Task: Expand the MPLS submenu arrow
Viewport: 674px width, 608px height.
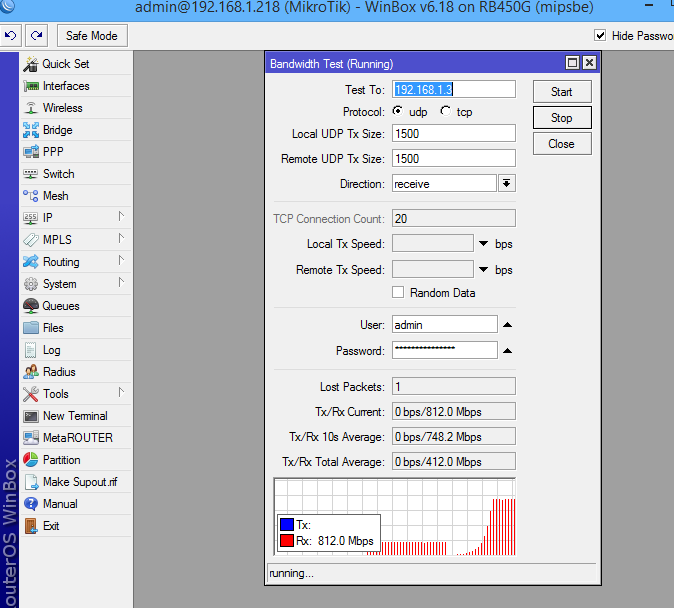Action: tap(121, 238)
